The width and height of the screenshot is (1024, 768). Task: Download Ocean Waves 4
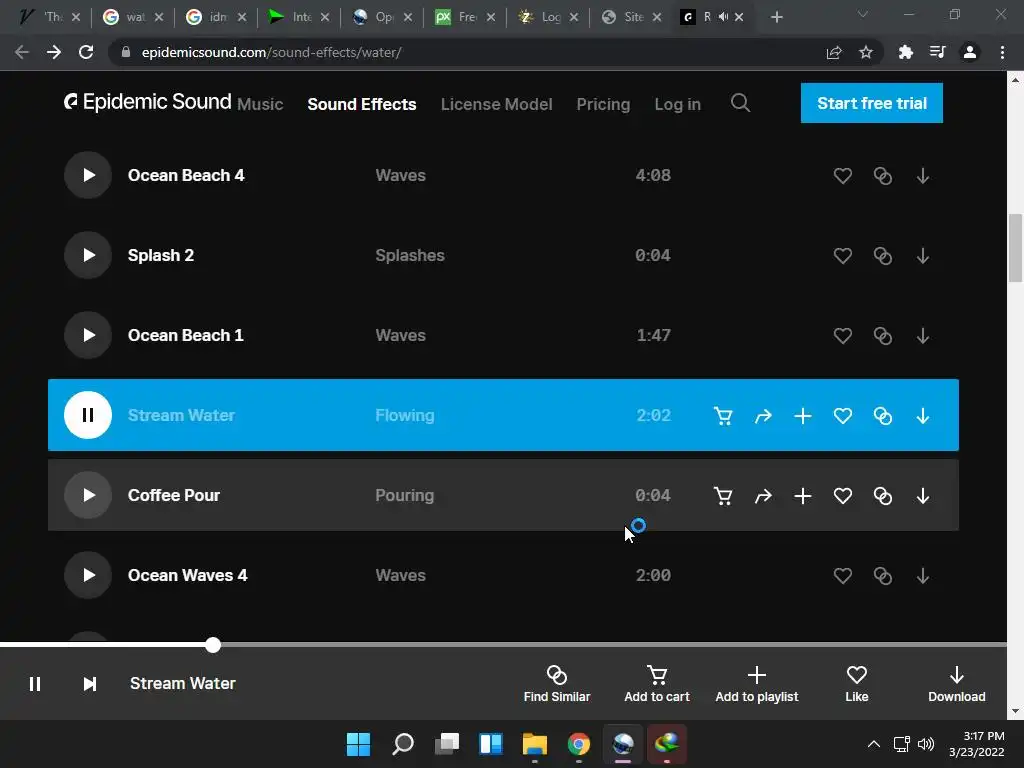click(x=923, y=576)
